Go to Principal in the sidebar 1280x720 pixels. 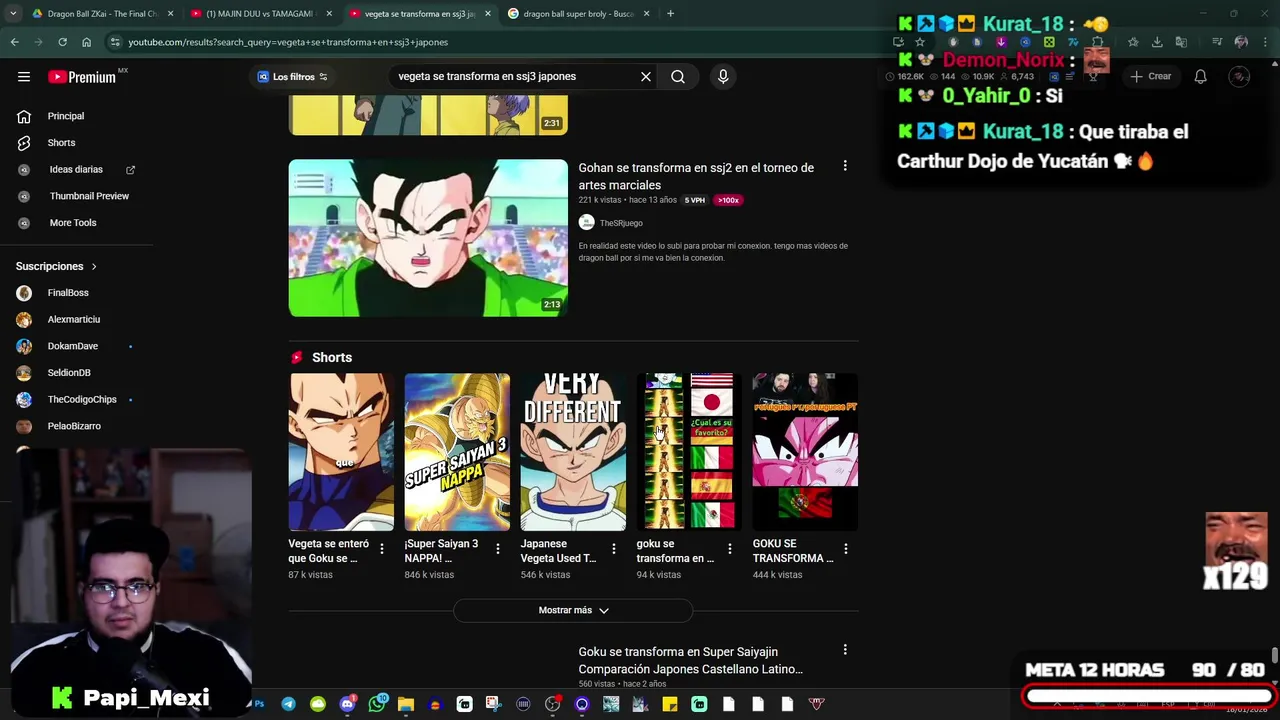[65, 116]
